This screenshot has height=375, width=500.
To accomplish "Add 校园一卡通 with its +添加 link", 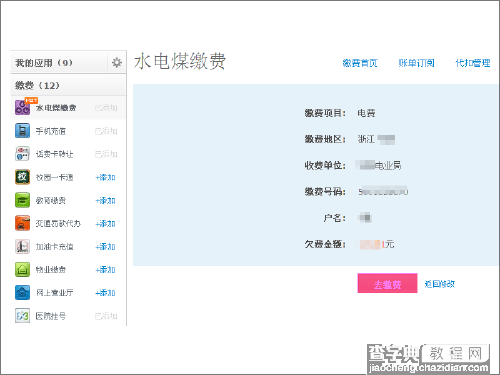I will [105, 177].
